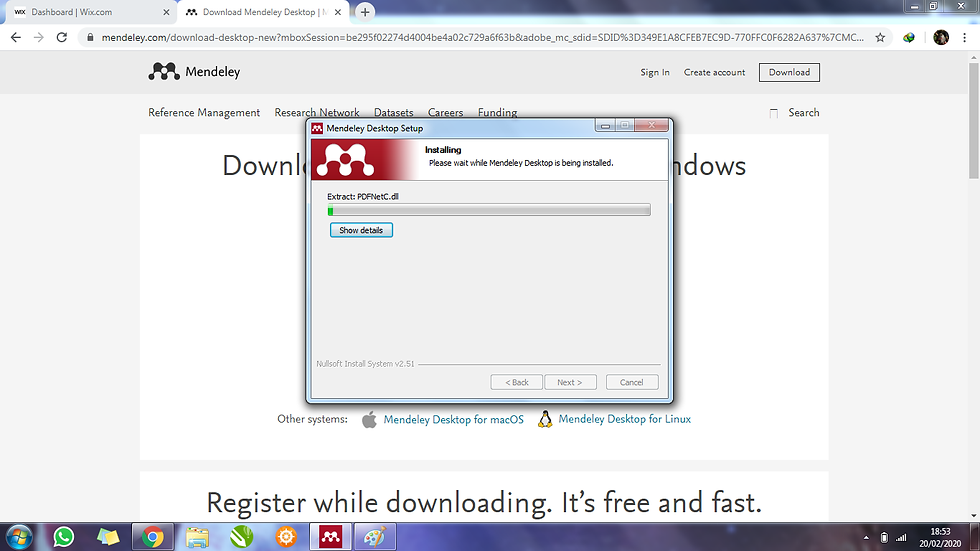
Task: Click the 'Extract: PDFNetC.dll' status text
Action: [363, 196]
